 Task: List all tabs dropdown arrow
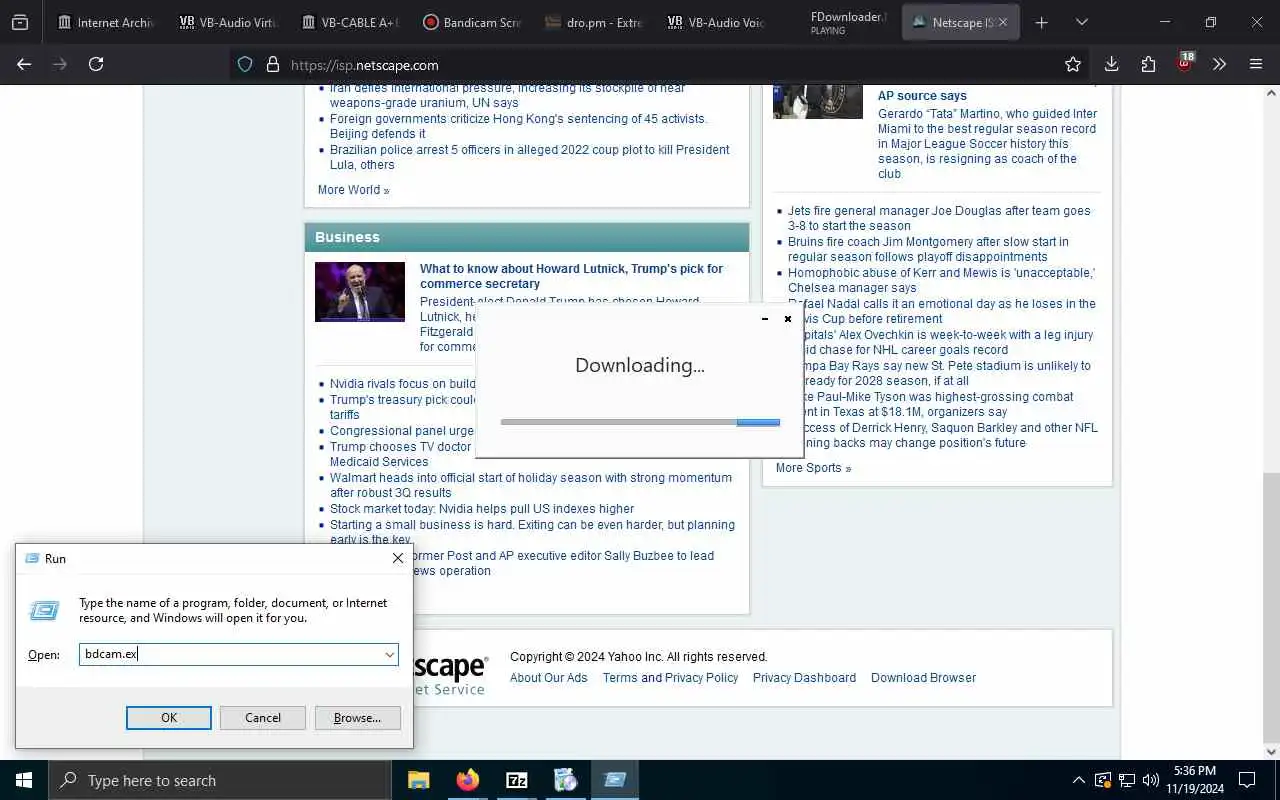[x=1081, y=22]
